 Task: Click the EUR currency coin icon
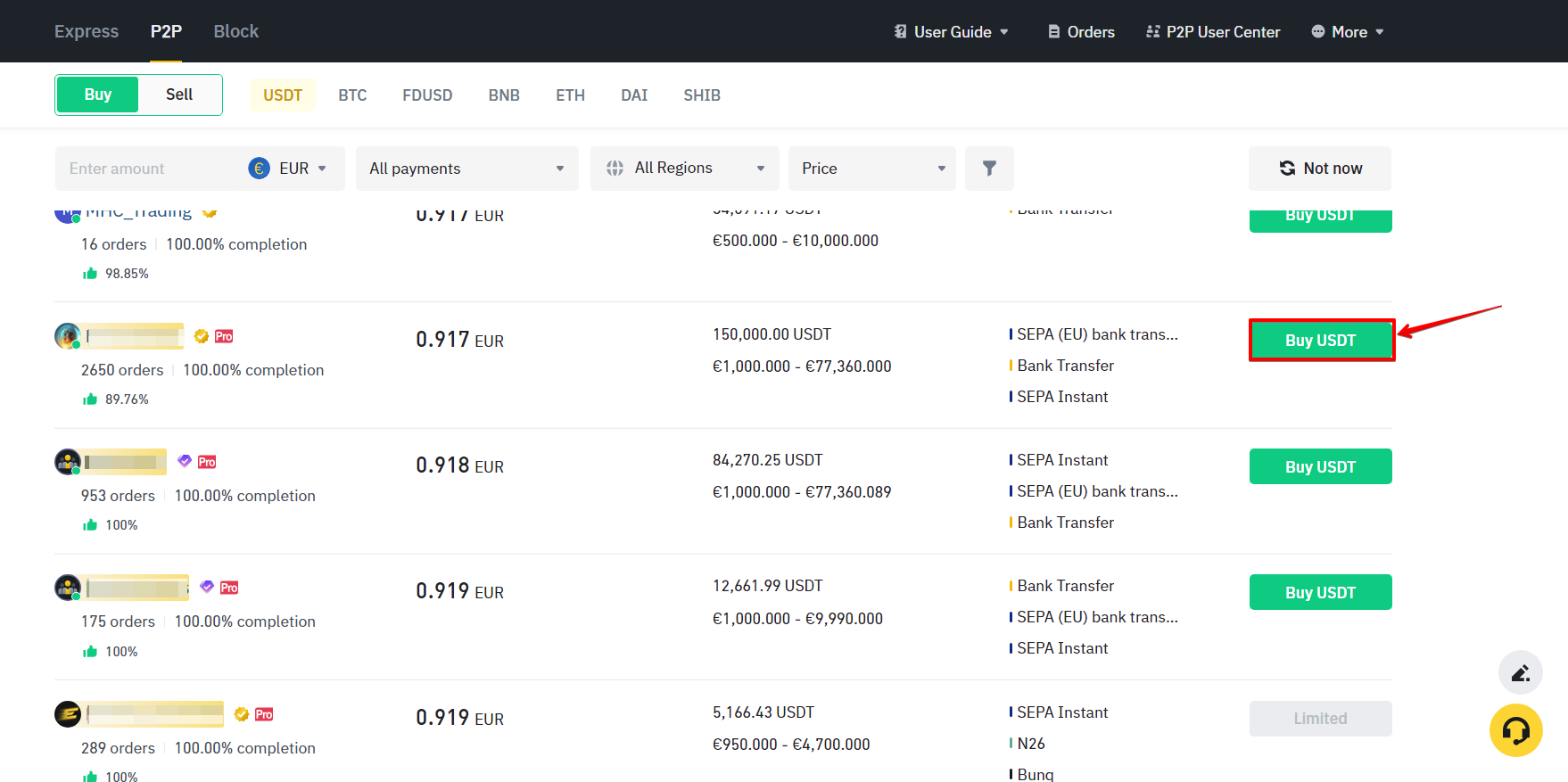260,169
